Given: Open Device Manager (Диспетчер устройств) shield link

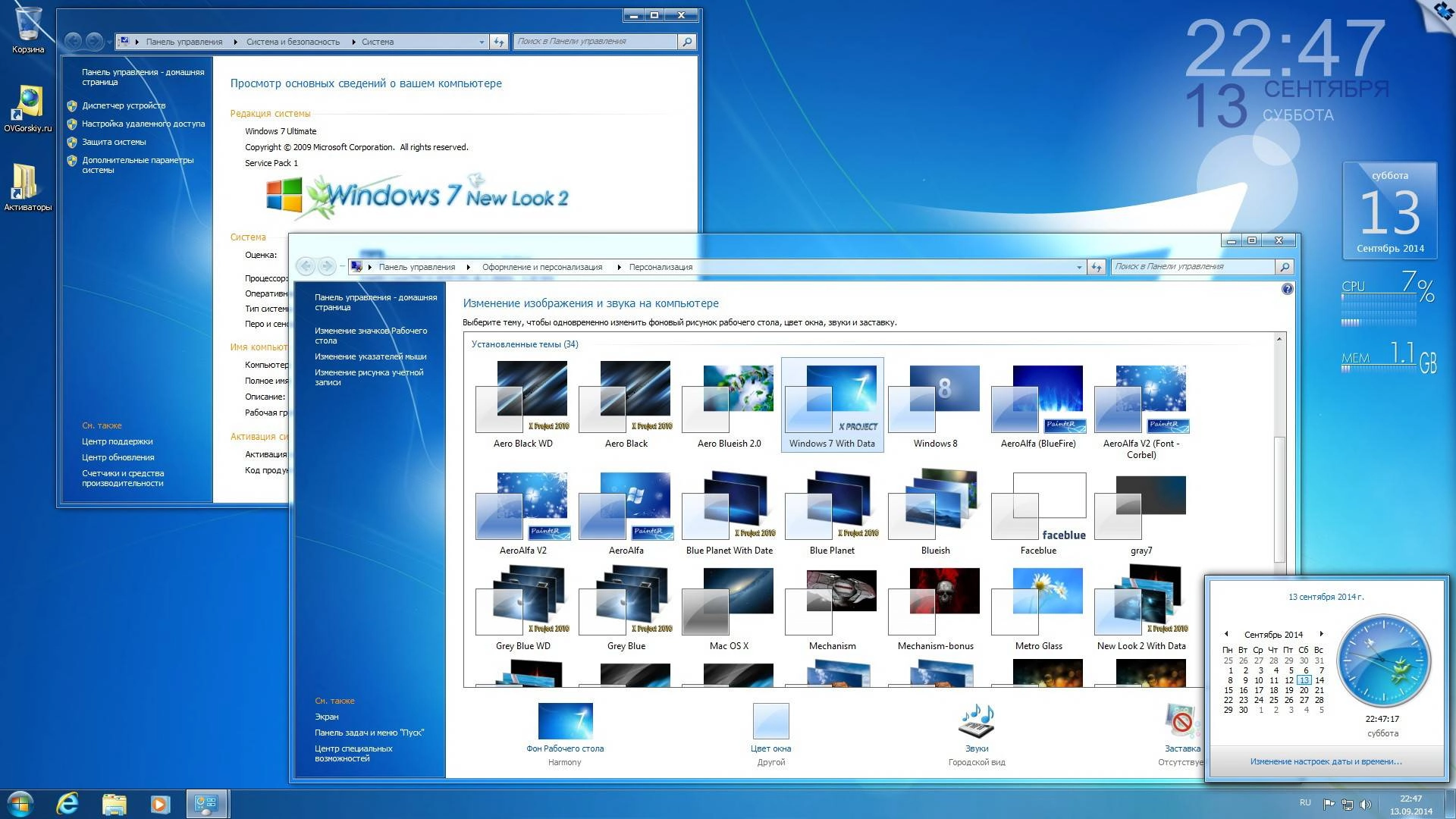Looking at the screenshot, I should pyautogui.click(x=123, y=105).
